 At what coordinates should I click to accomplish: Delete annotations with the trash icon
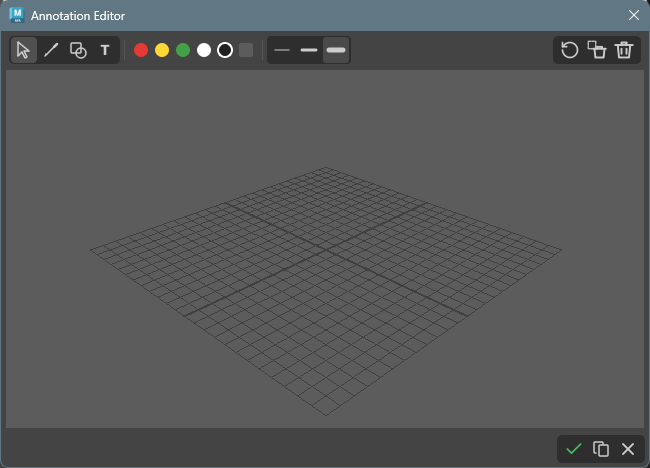coord(624,50)
